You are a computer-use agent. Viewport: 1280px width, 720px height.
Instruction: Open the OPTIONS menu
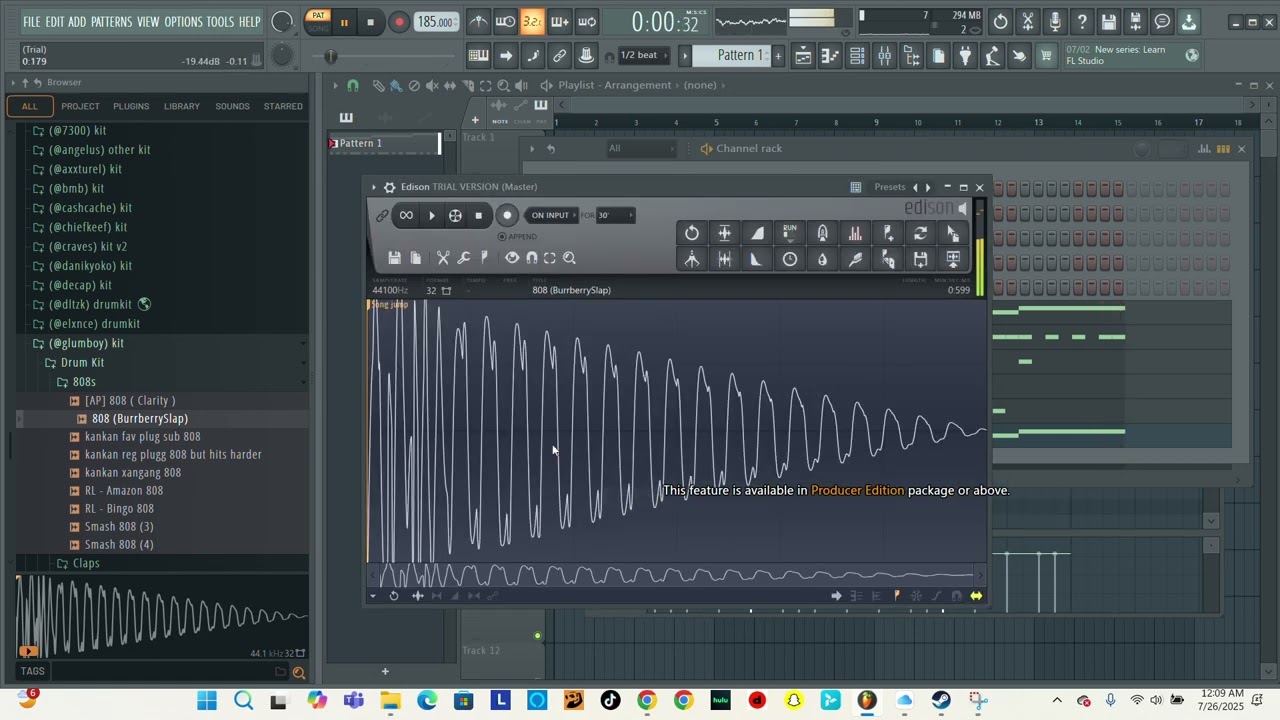pos(183,21)
